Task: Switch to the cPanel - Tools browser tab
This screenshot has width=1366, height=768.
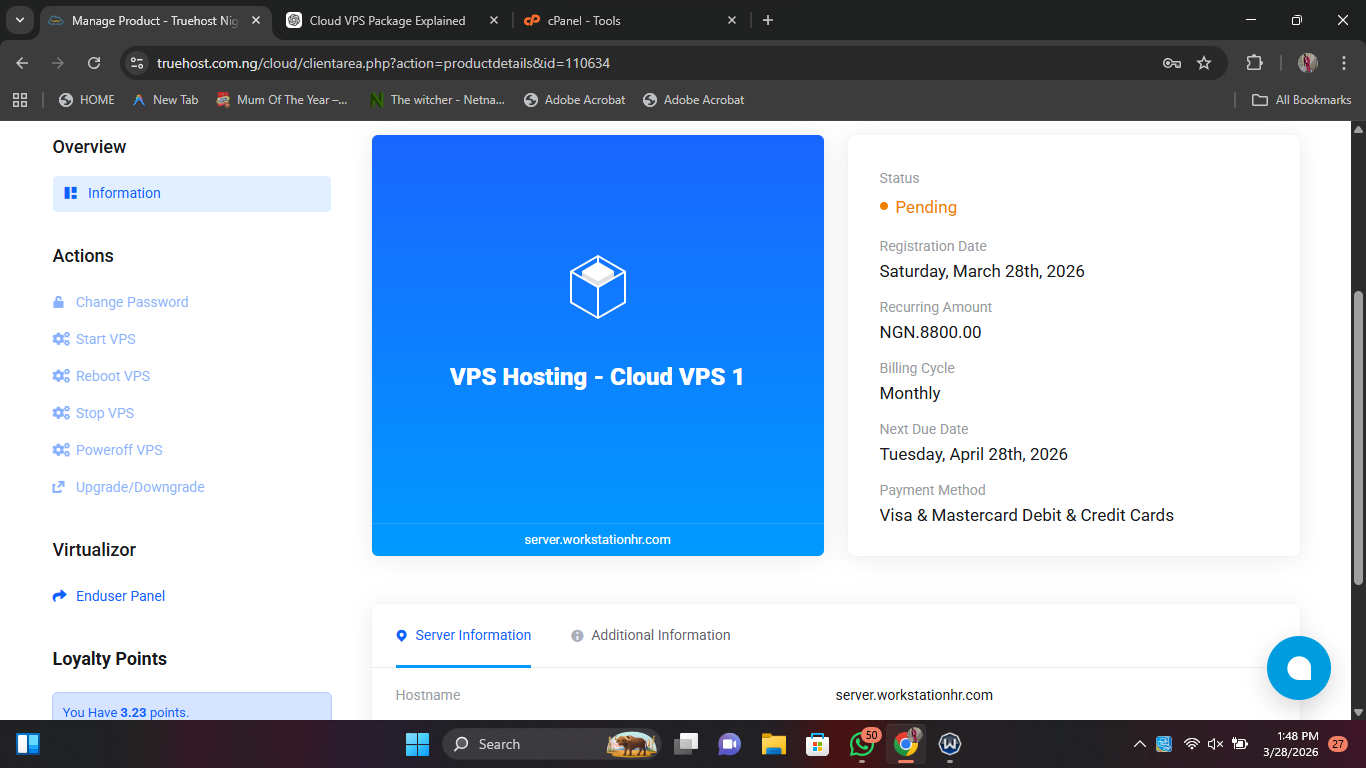Action: [x=632, y=20]
